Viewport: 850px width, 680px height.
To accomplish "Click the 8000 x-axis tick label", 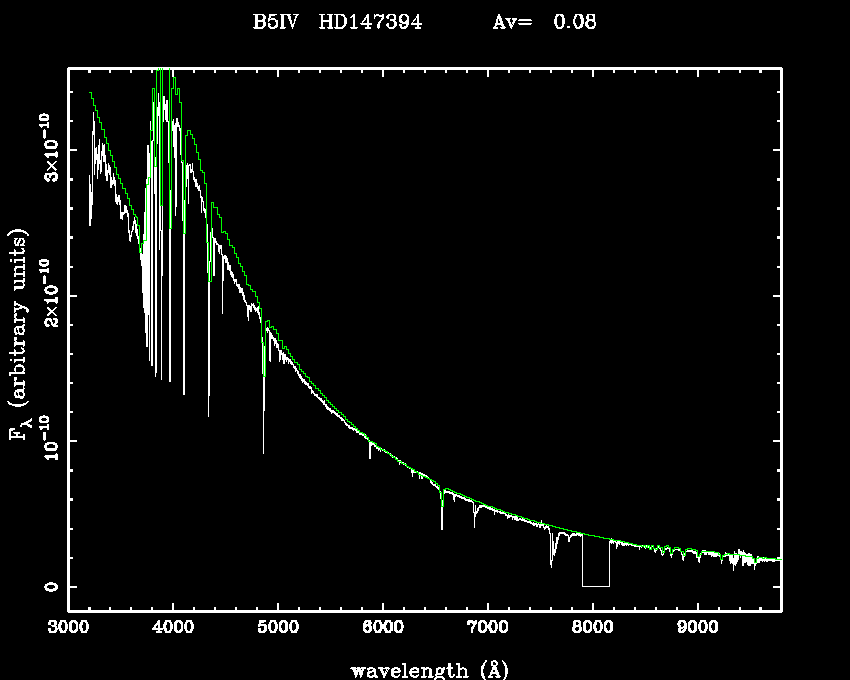I will pyautogui.click(x=592, y=628).
